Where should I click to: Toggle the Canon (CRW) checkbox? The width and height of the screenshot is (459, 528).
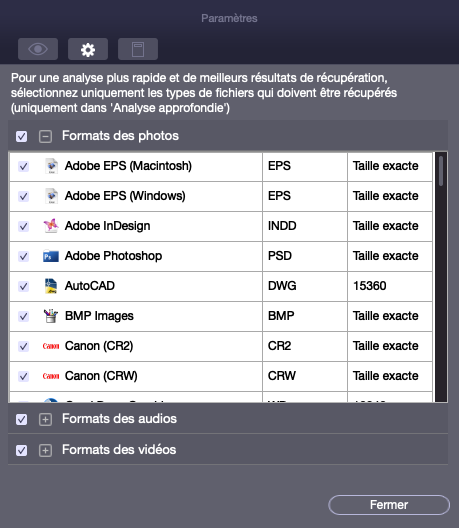tap(24, 376)
